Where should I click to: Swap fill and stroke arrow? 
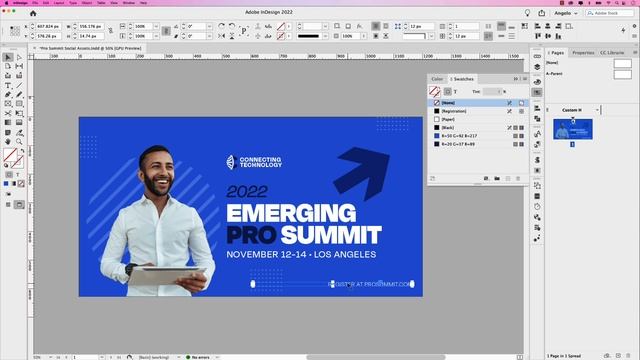pyautogui.click(x=22, y=151)
